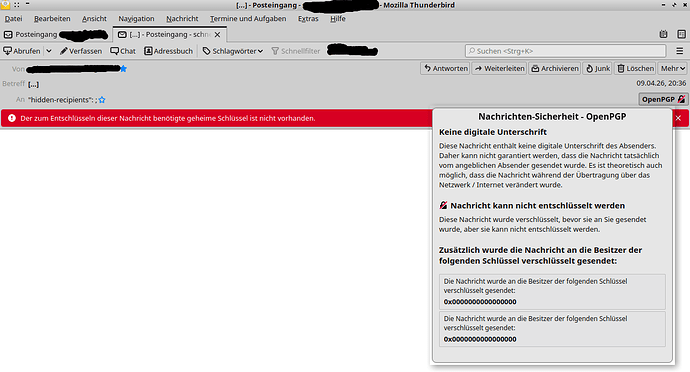The width and height of the screenshot is (690, 372).
Task: Open the Datei menu
Action: click(13, 18)
